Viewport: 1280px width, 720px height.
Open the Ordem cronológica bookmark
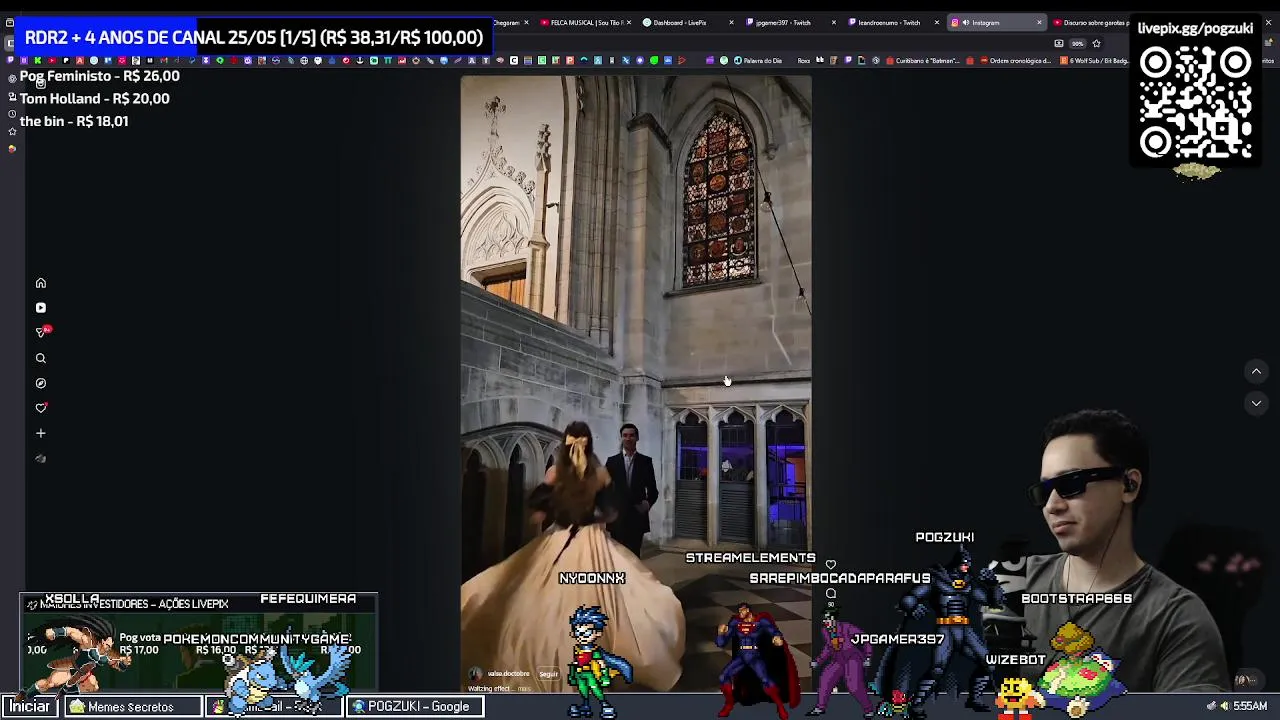point(1015,60)
